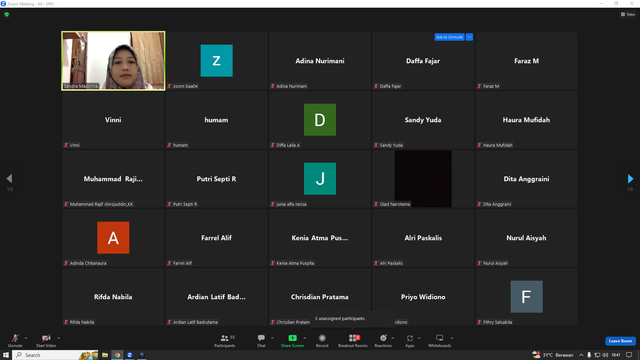
Task: Click Ask to Unmute on Daffa Fajar
Action: pyautogui.click(x=449, y=37)
